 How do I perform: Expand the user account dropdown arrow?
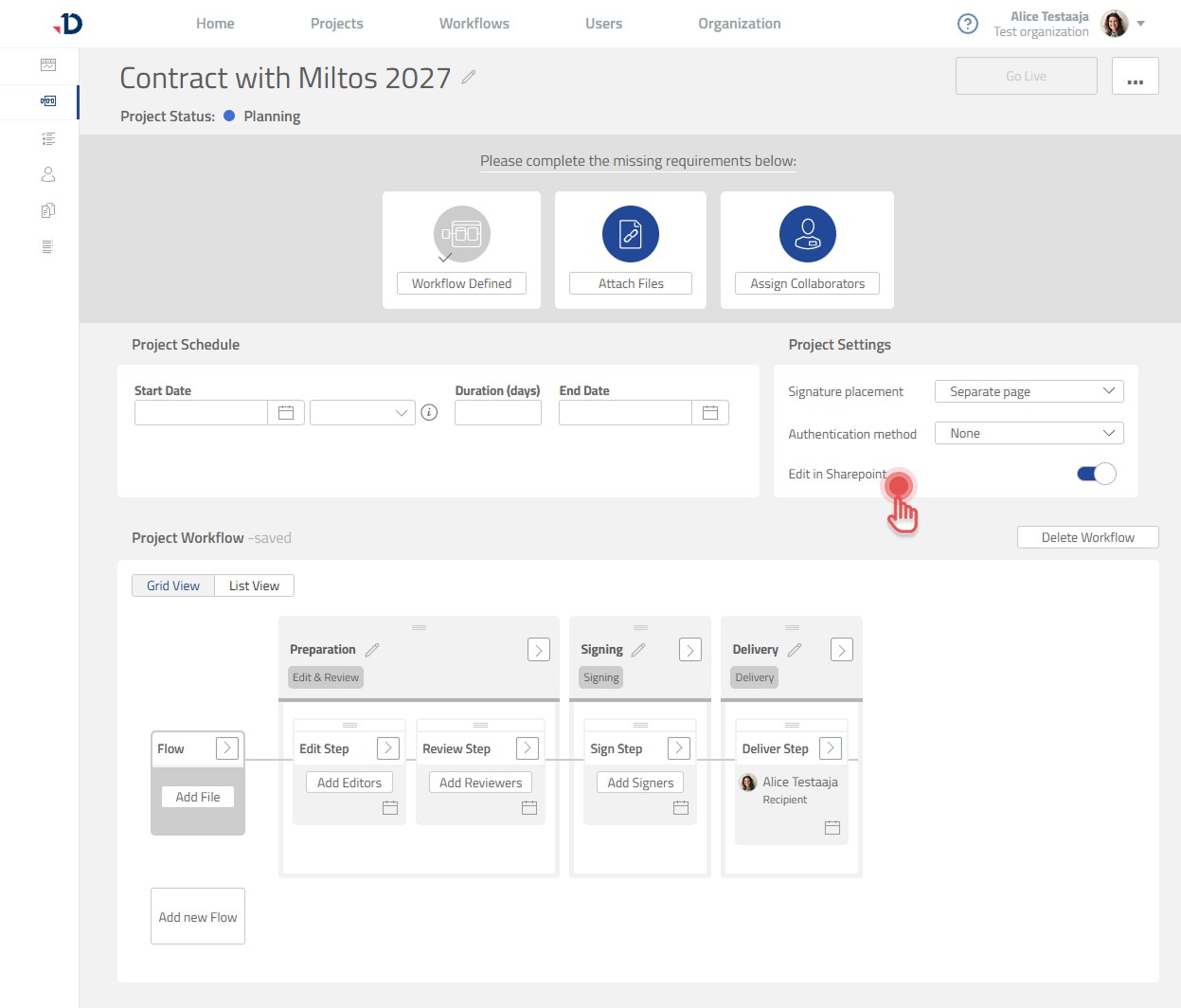(x=1140, y=24)
